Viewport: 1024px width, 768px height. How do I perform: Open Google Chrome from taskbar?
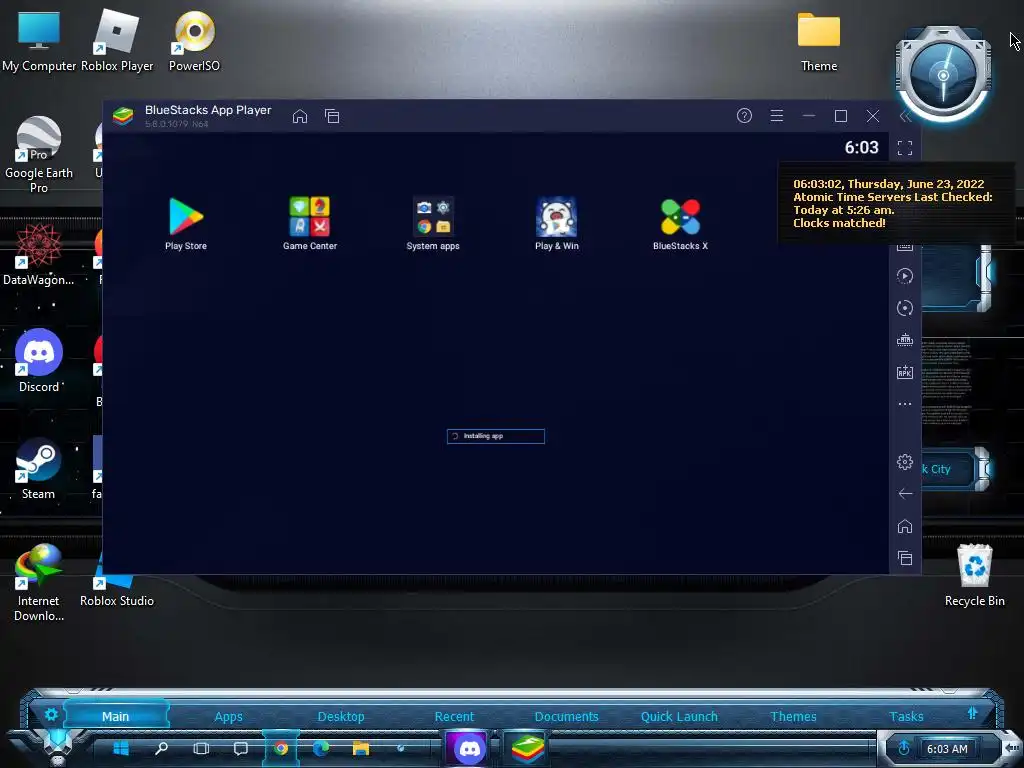[x=281, y=748]
